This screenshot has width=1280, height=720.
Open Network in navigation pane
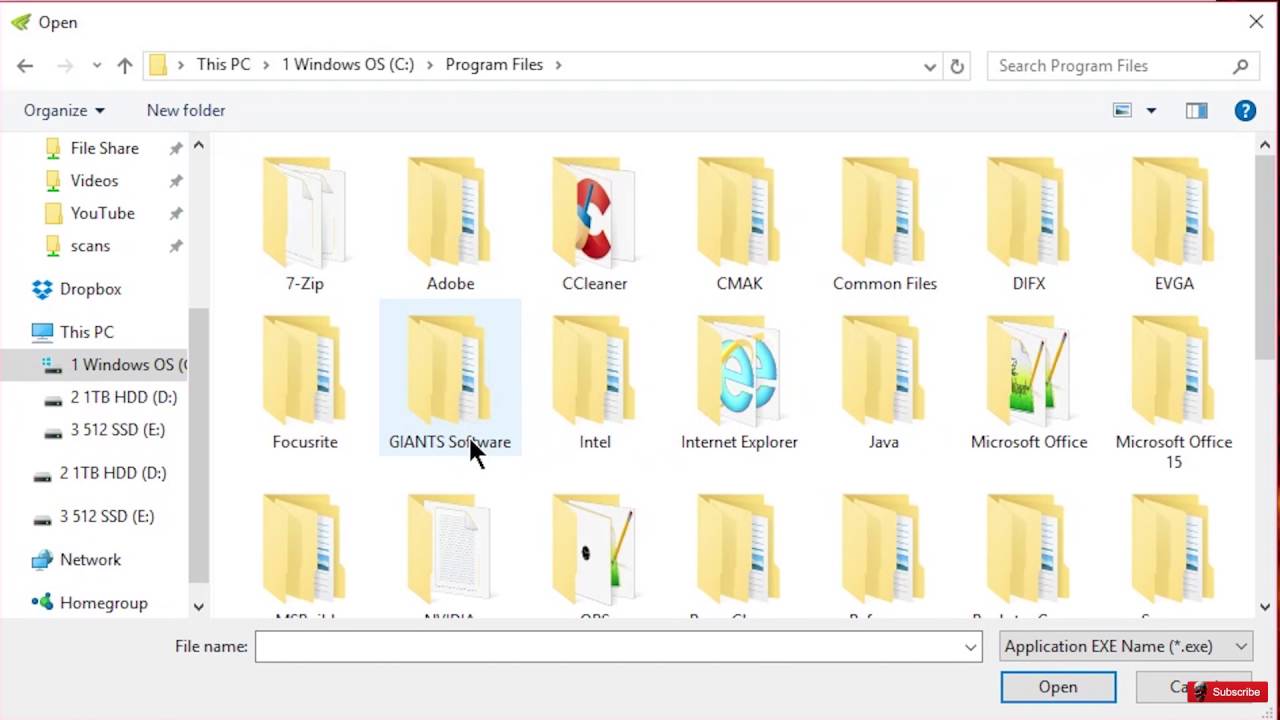(x=90, y=560)
